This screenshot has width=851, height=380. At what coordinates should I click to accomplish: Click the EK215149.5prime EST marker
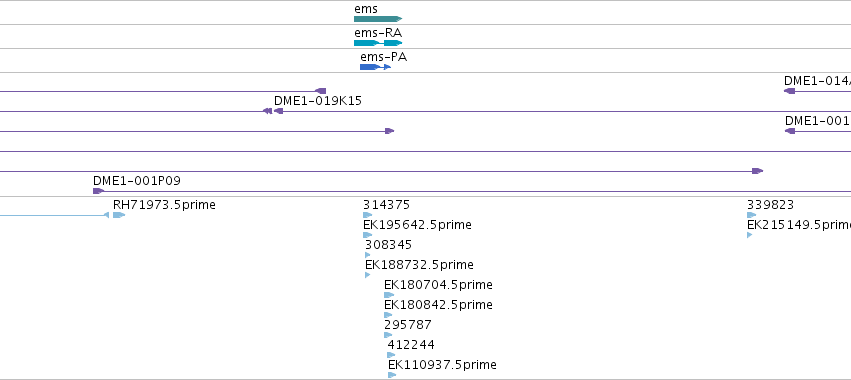click(750, 235)
